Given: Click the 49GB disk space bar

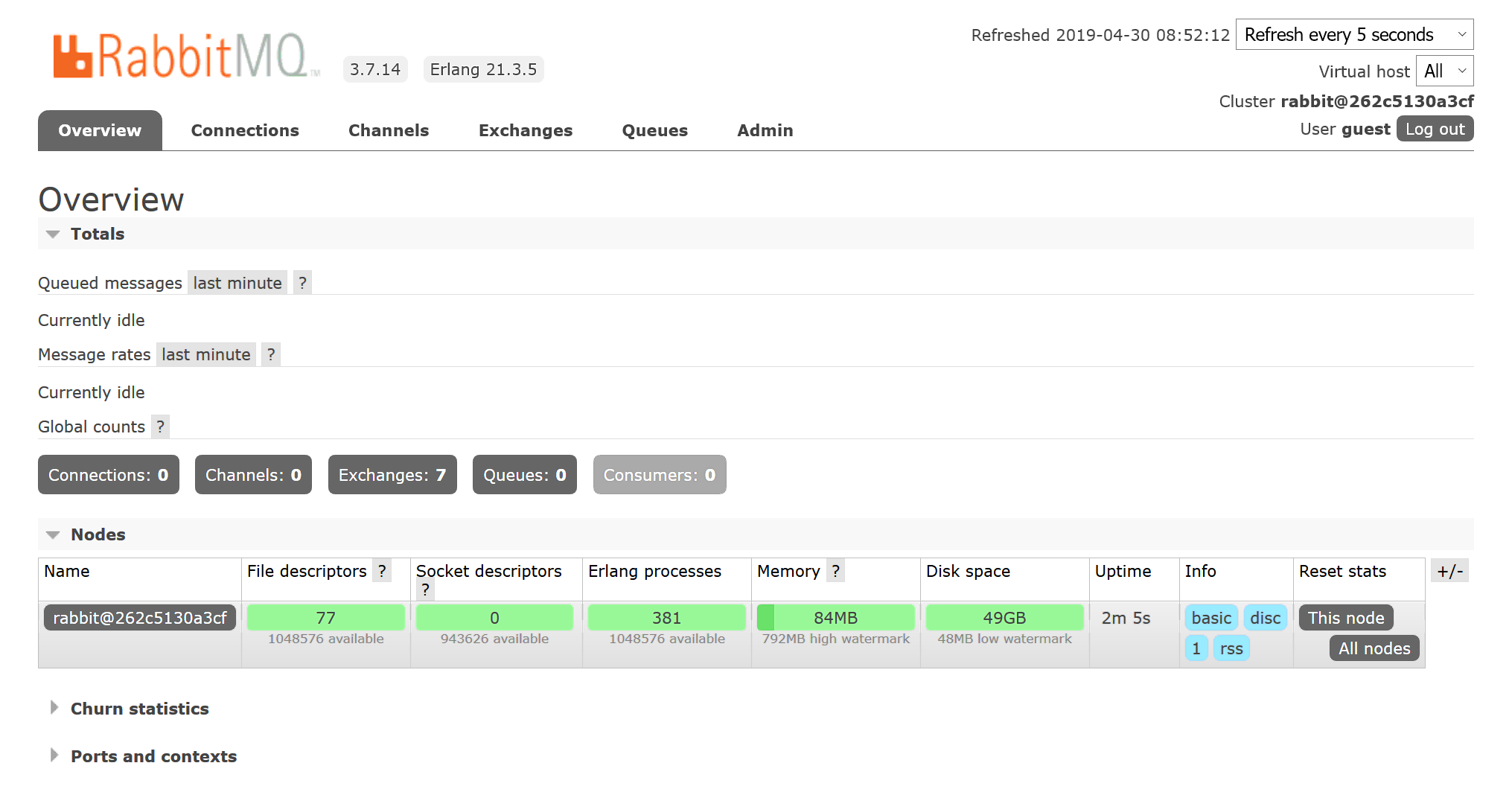Looking at the screenshot, I should coord(1004,618).
